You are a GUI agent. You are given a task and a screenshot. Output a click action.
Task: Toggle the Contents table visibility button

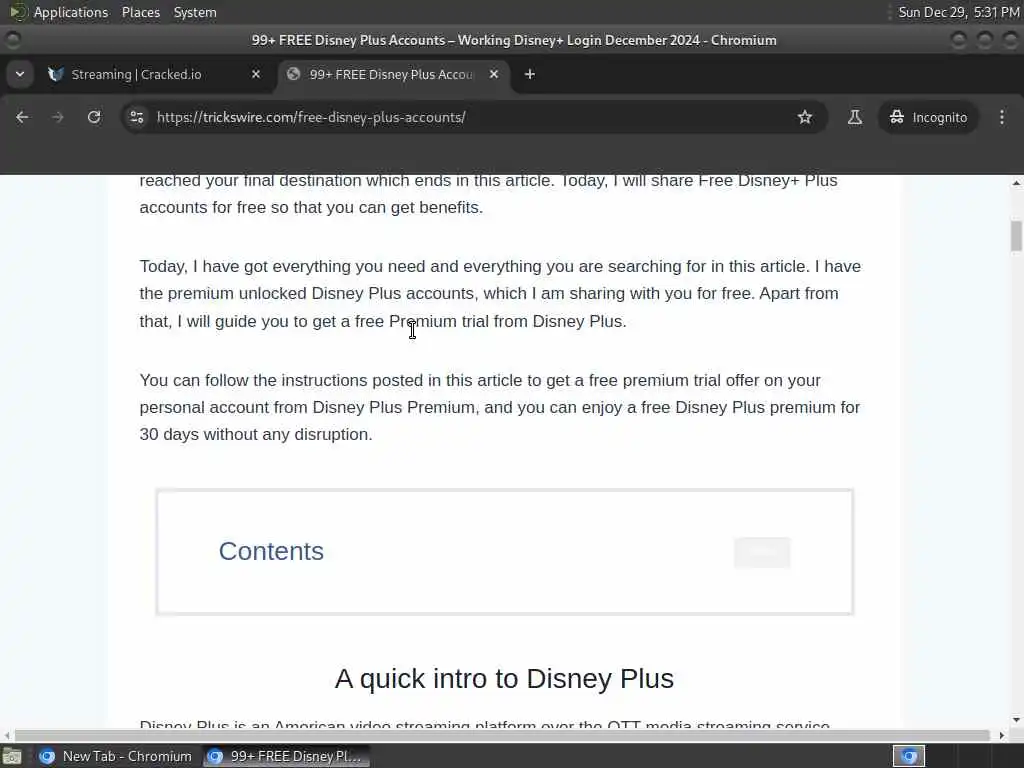point(762,552)
